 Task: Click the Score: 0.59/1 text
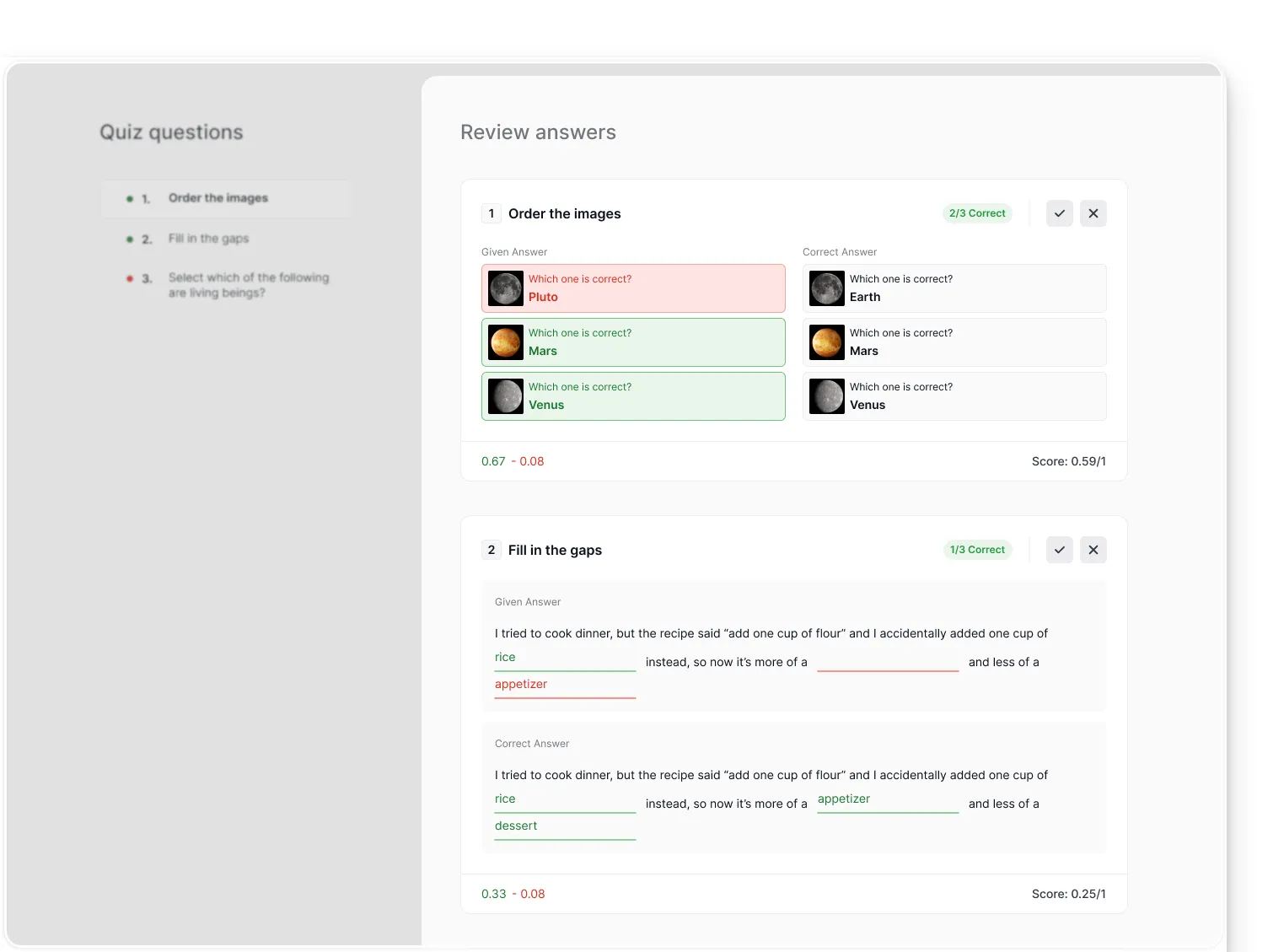[x=1068, y=461]
